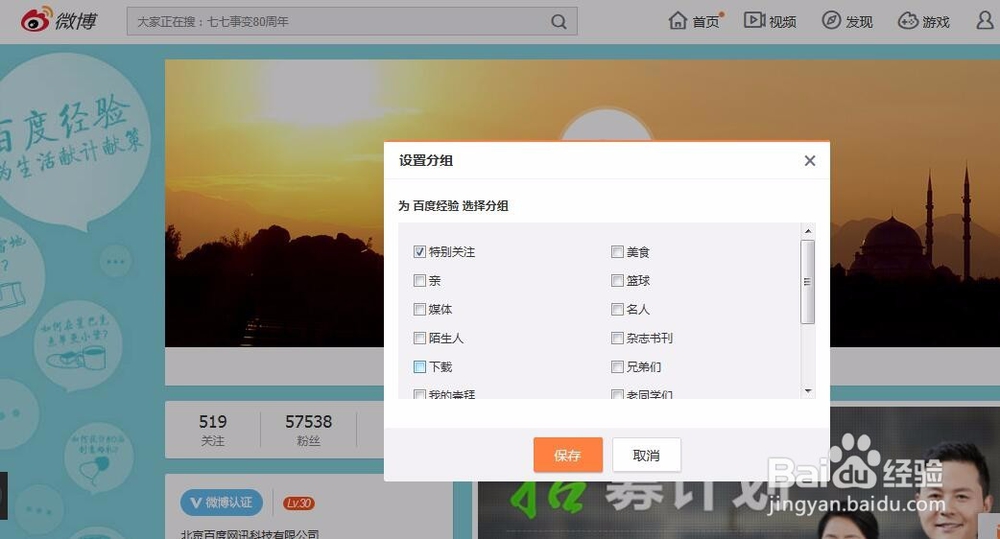
Task: Check the 亲 group checkbox
Action: 419,281
